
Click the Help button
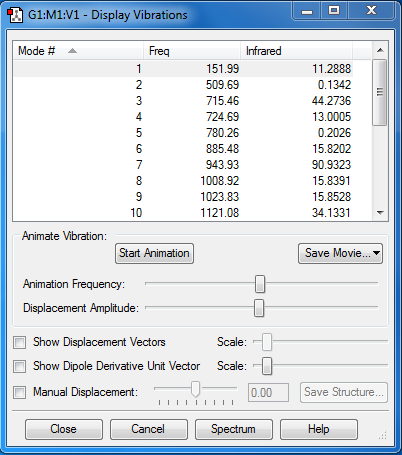319,429
